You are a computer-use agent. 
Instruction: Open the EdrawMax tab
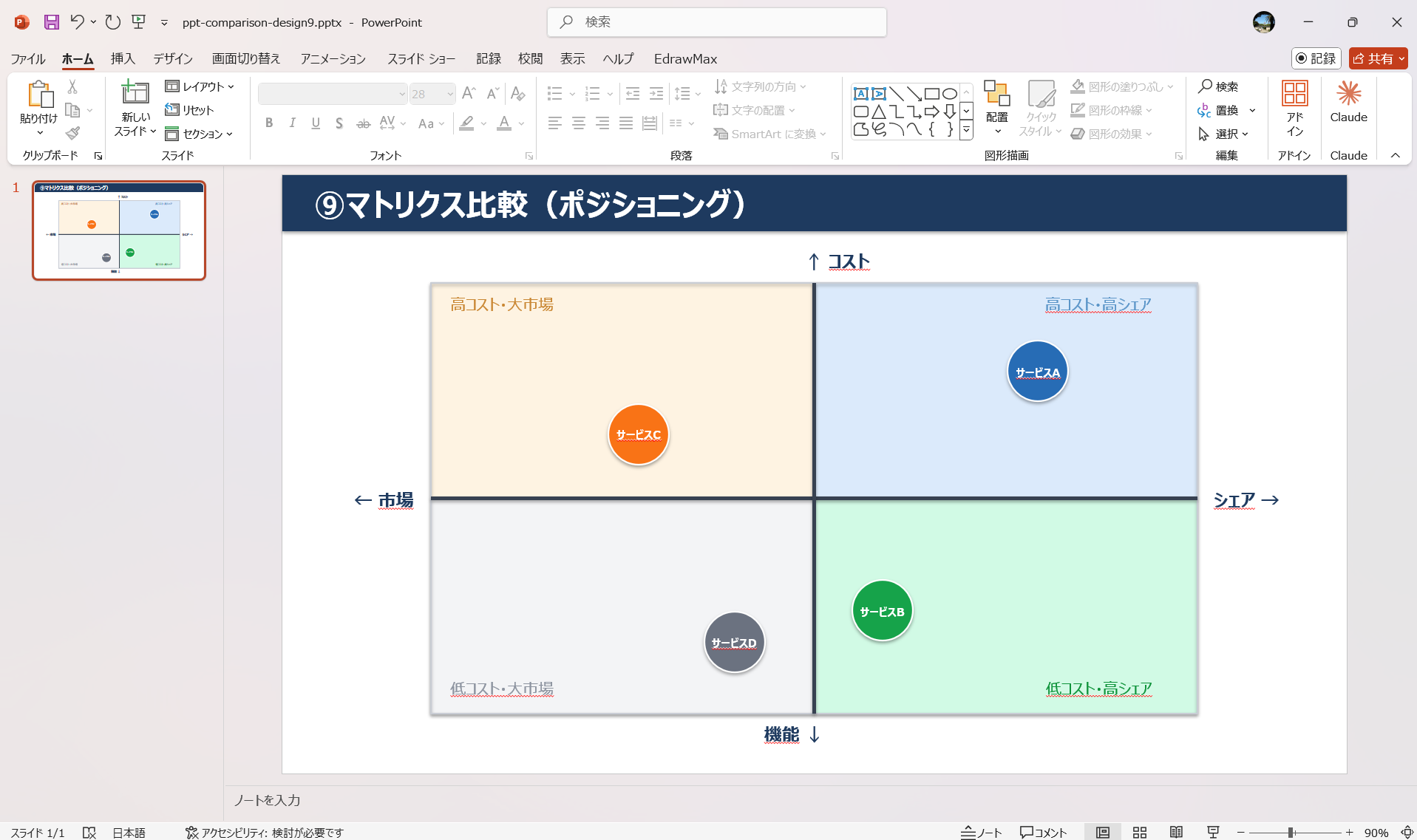[685, 58]
